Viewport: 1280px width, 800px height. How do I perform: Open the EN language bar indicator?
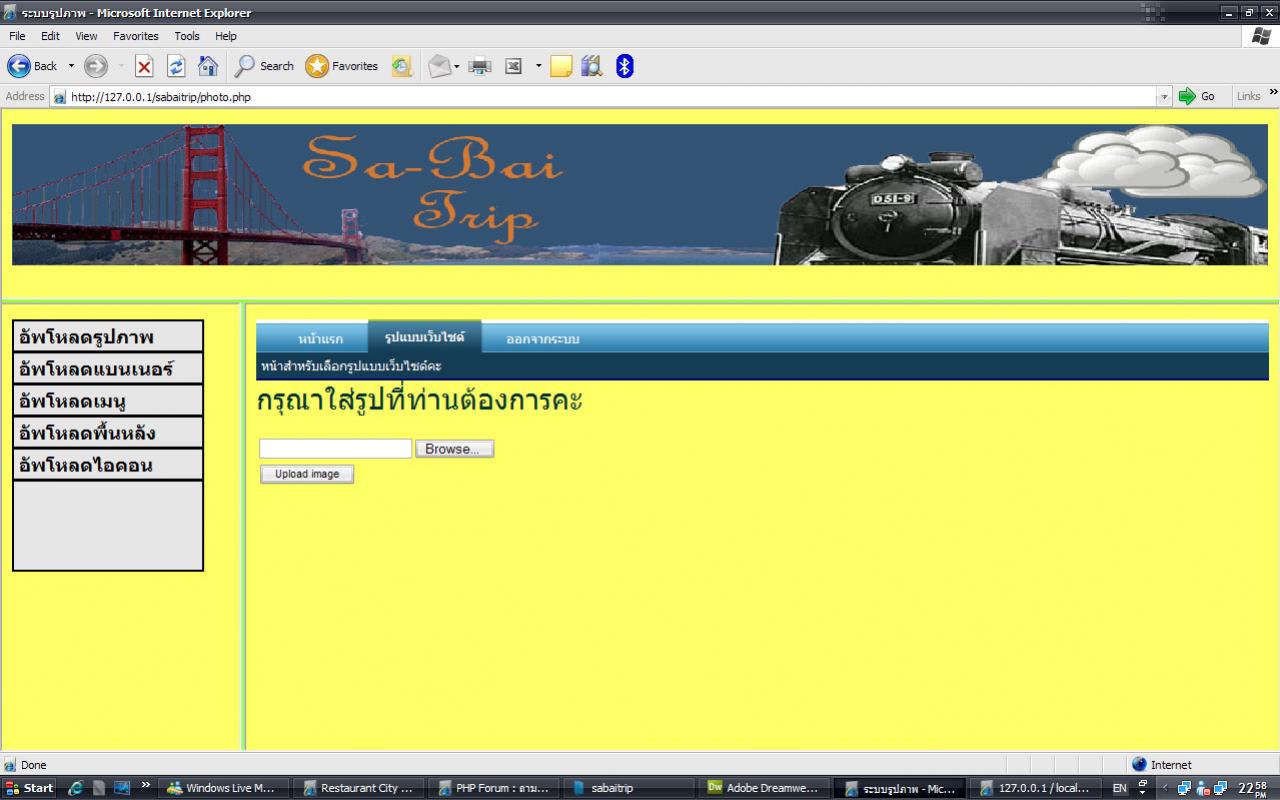[x=1119, y=788]
